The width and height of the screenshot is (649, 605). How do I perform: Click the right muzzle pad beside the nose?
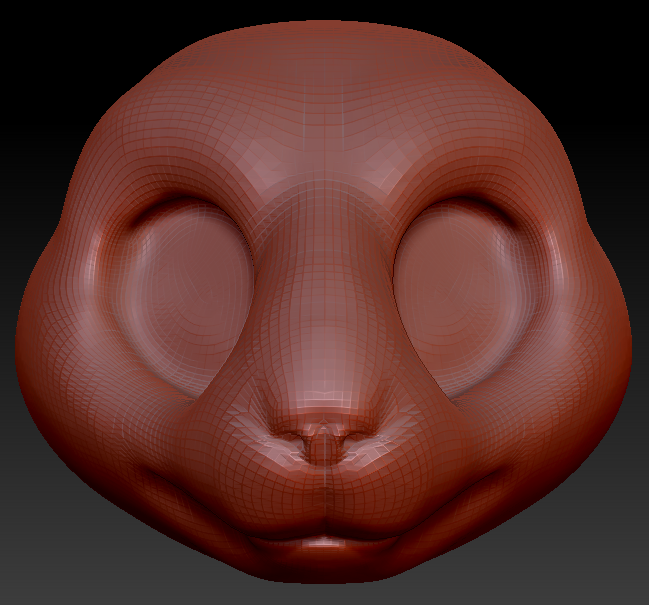(415, 470)
